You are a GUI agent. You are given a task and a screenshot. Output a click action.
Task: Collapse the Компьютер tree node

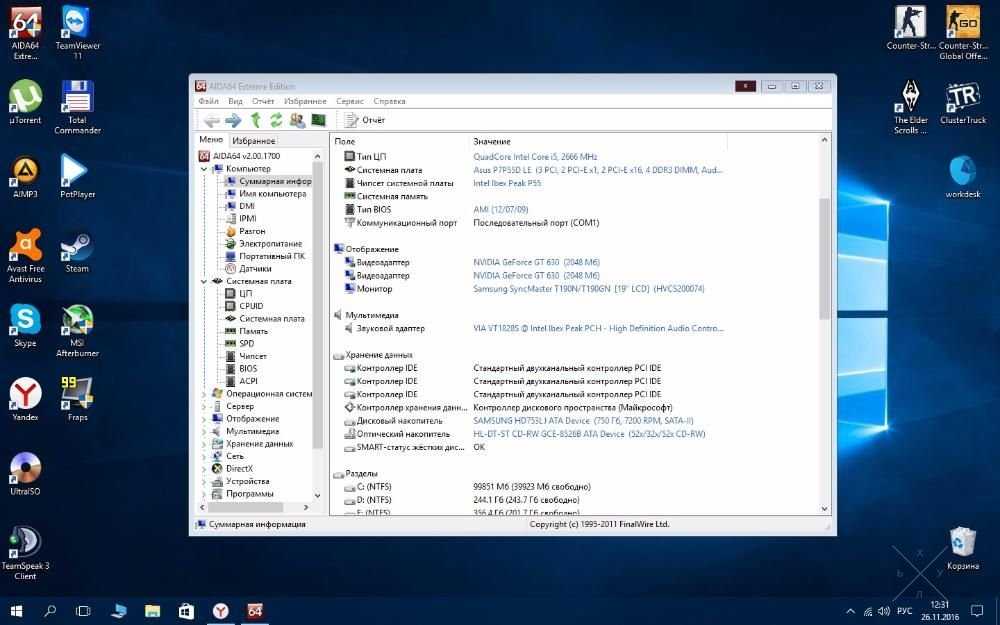tap(204, 169)
